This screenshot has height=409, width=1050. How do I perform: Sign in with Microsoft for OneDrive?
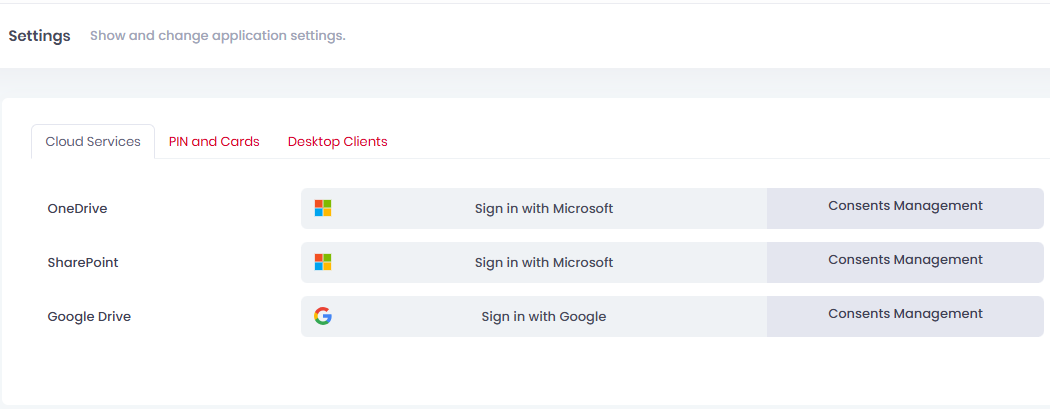click(534, 208)
